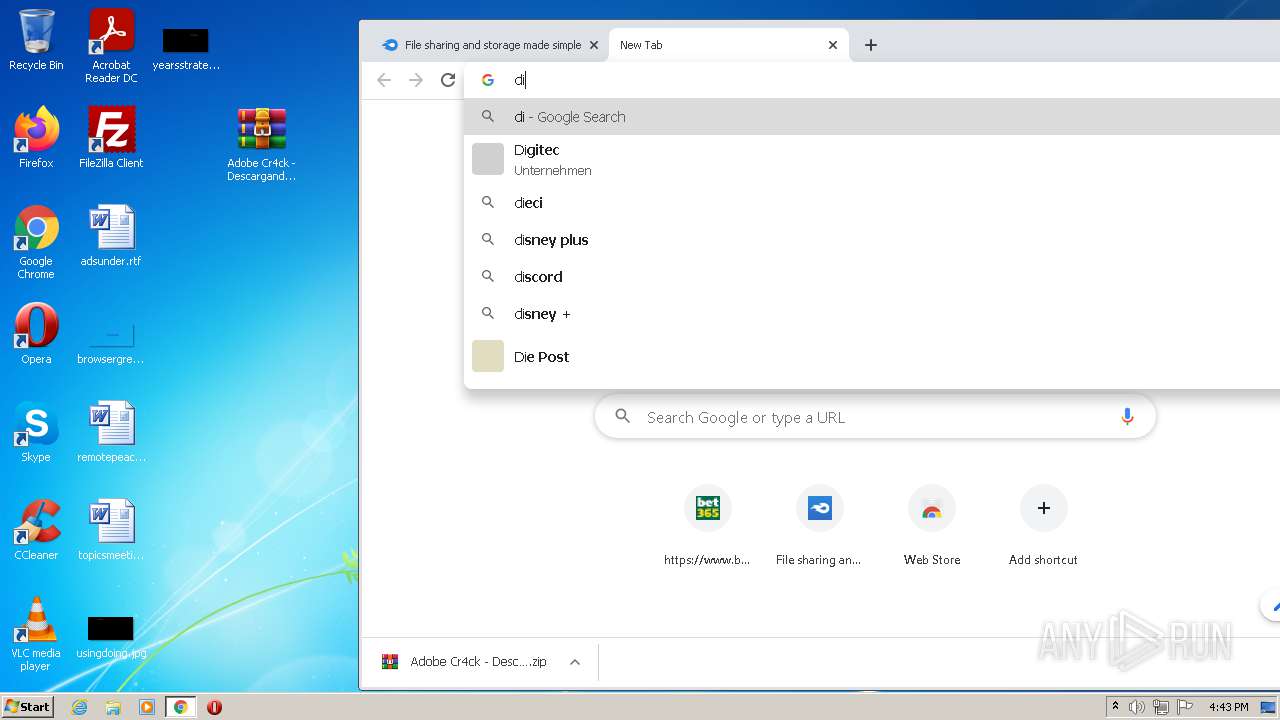This screenshot has height=720, width=1280.
Task: Click Chrome forward navigation arrow
Action: [416, 80]
